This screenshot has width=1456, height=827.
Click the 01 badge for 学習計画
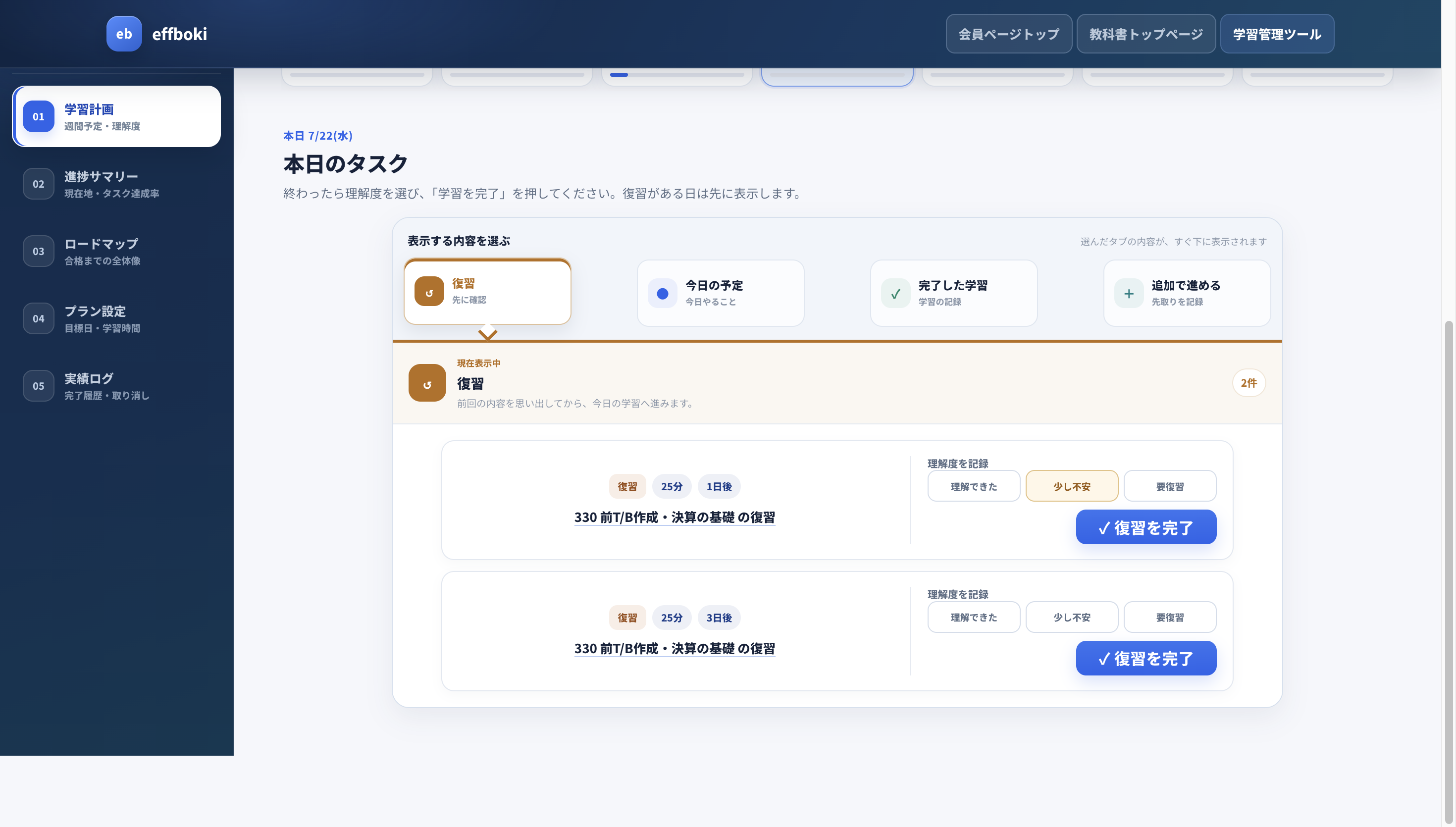pos(39,116)
